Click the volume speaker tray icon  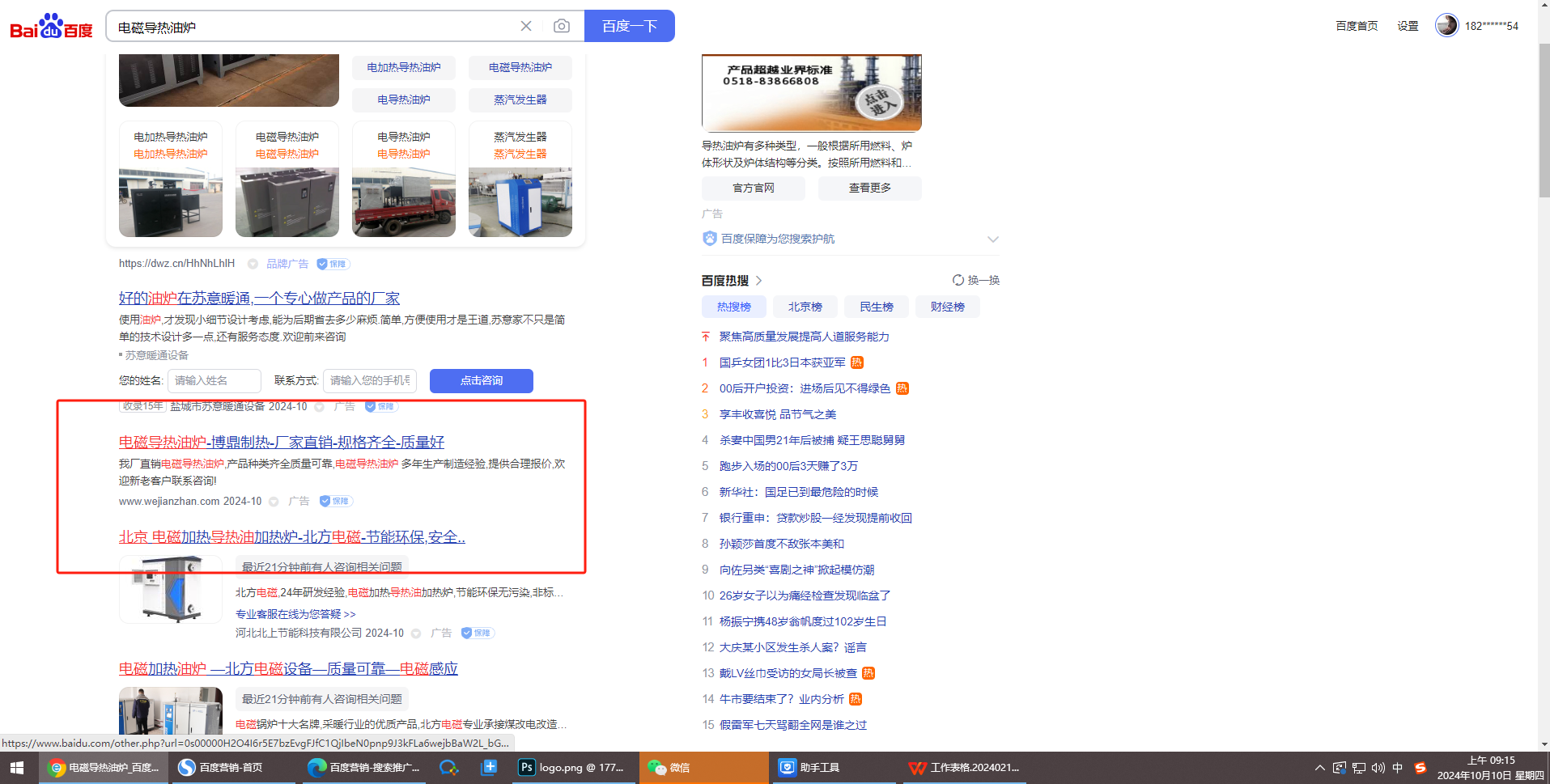point(1378,768)
